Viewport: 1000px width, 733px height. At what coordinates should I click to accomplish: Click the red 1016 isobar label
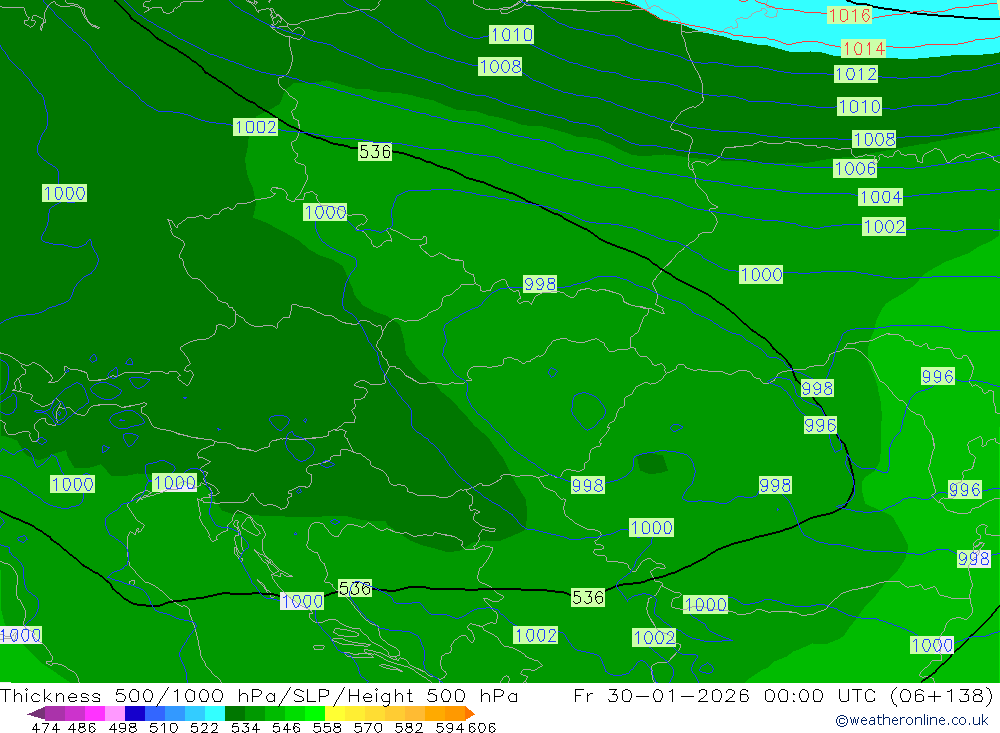coord(849,15)
